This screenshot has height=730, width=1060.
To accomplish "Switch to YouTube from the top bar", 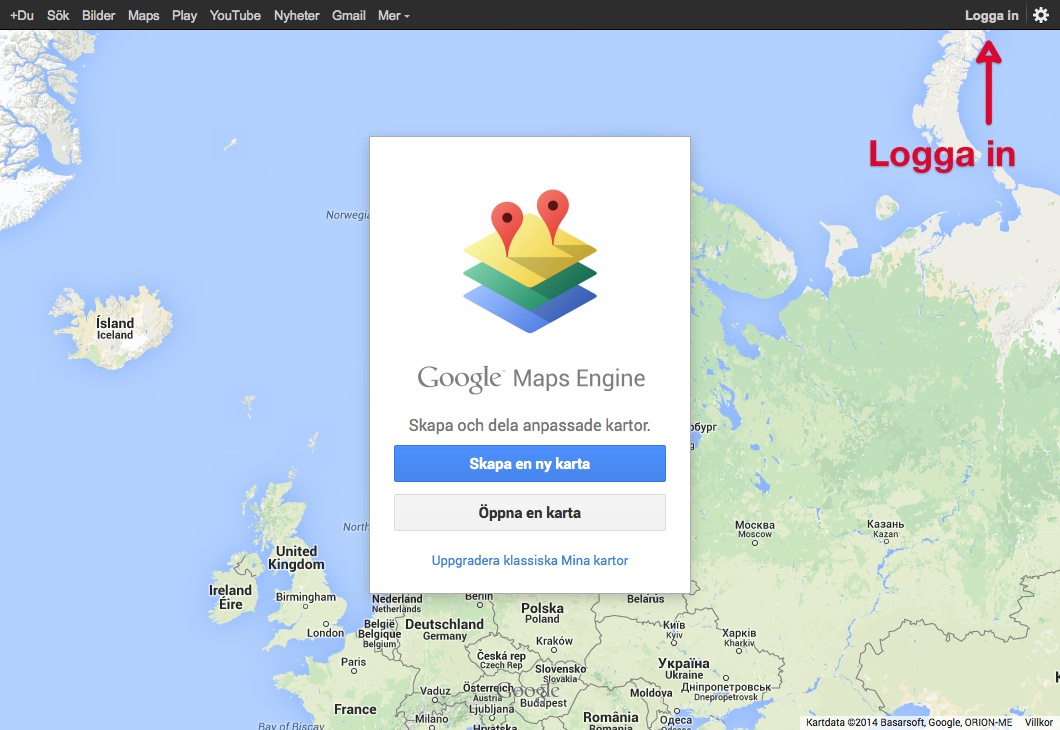I will click(235, 15).
